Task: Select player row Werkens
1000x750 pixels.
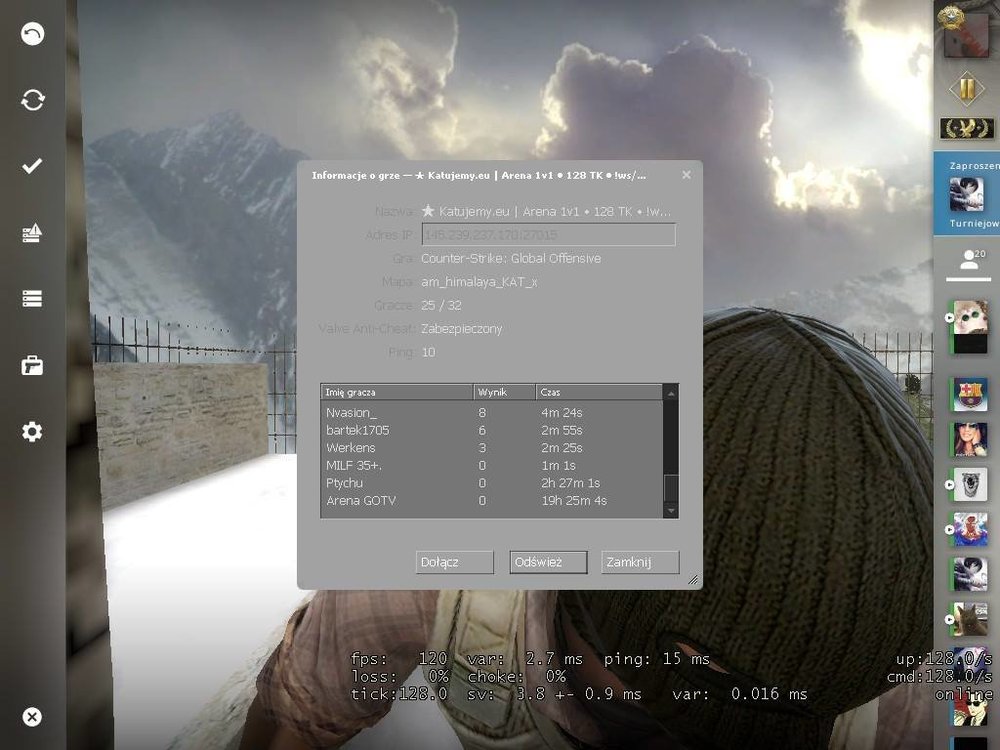Action: (492, 448)
